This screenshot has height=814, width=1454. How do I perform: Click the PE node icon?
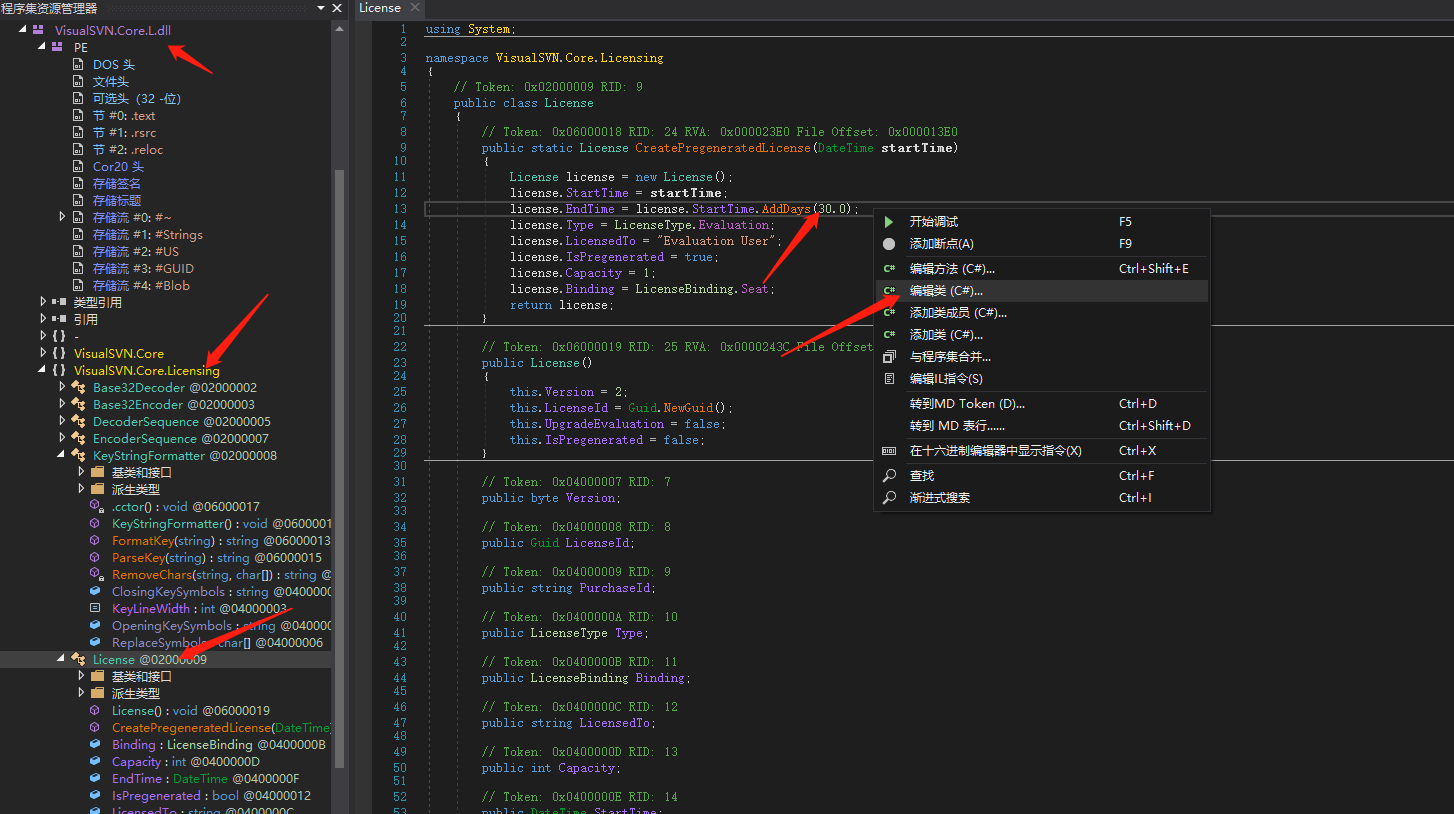click(58, 48)
